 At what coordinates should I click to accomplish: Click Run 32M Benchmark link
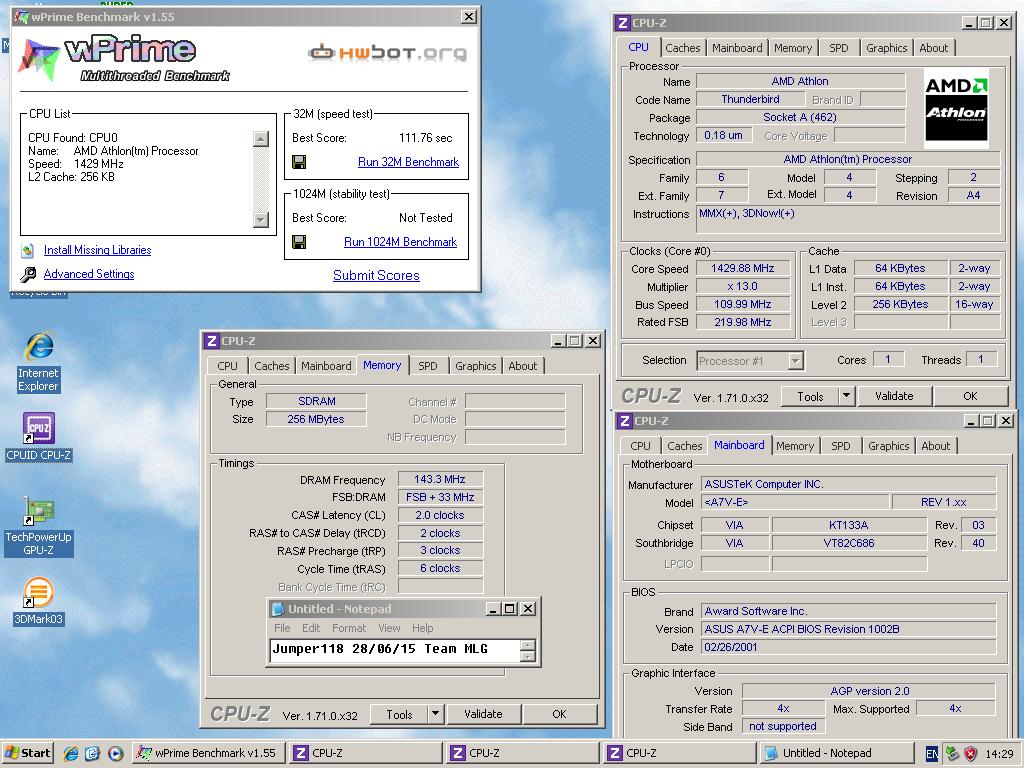(x=408, y=162)
